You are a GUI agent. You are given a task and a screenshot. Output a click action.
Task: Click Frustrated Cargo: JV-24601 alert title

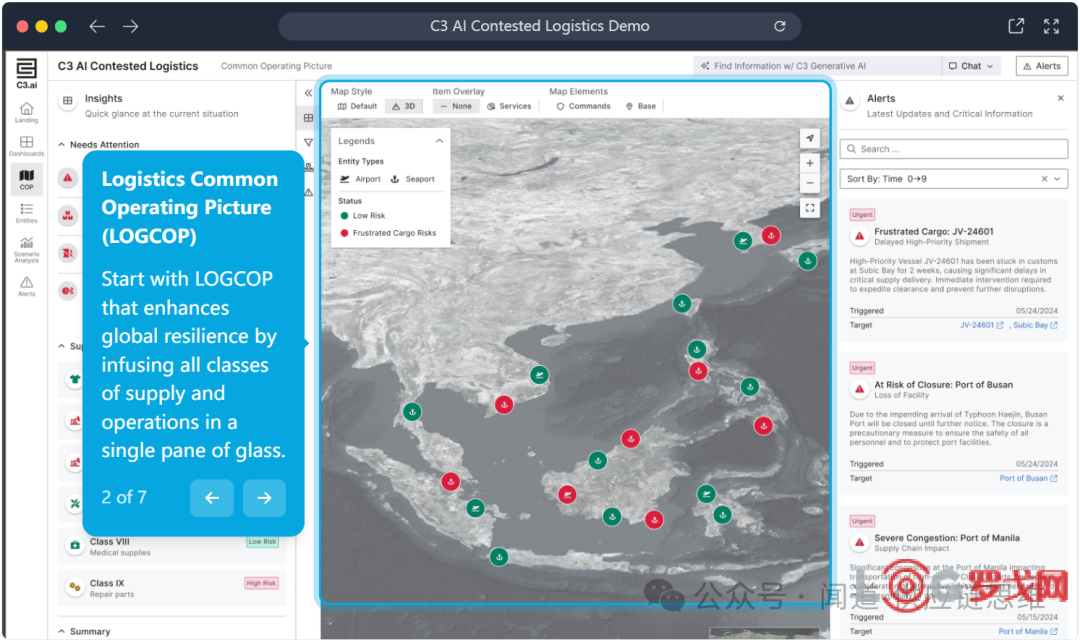point(933,231)
